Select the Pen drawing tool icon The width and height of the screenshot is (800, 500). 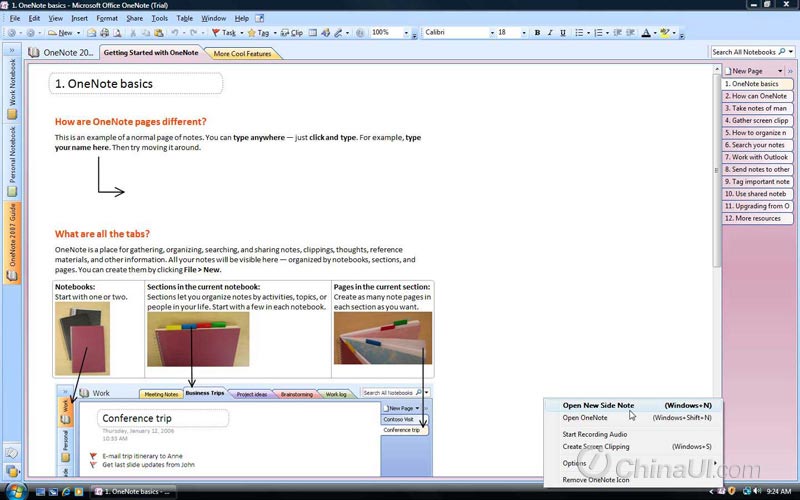[338, 33]
